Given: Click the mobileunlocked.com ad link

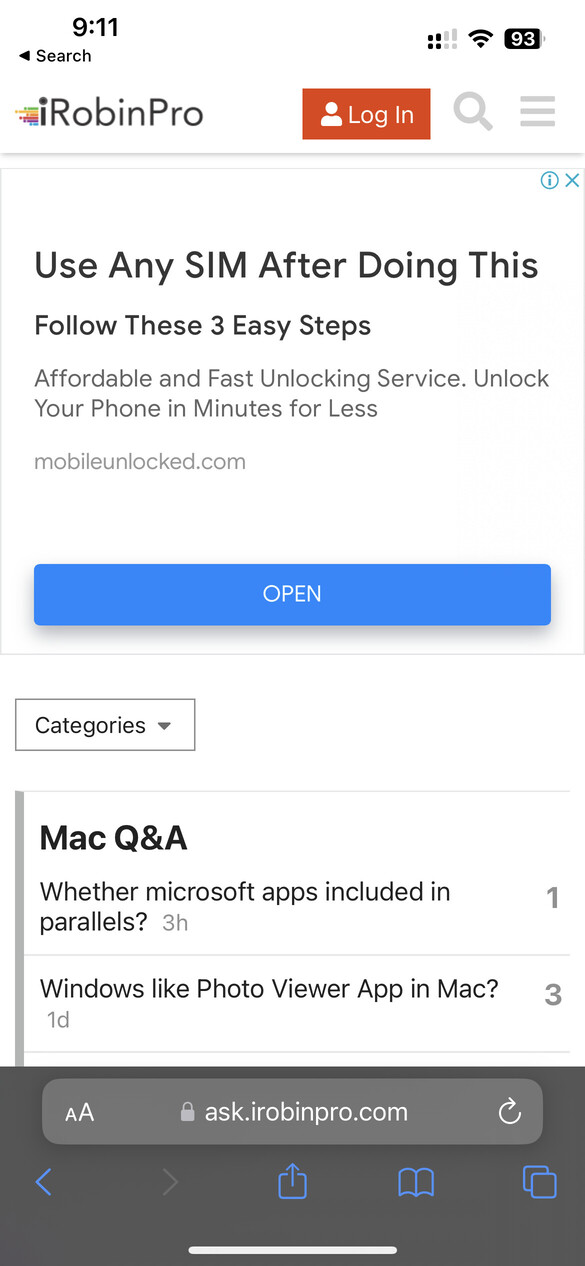Looking at the screenshot, I should (x=140, y=462).
